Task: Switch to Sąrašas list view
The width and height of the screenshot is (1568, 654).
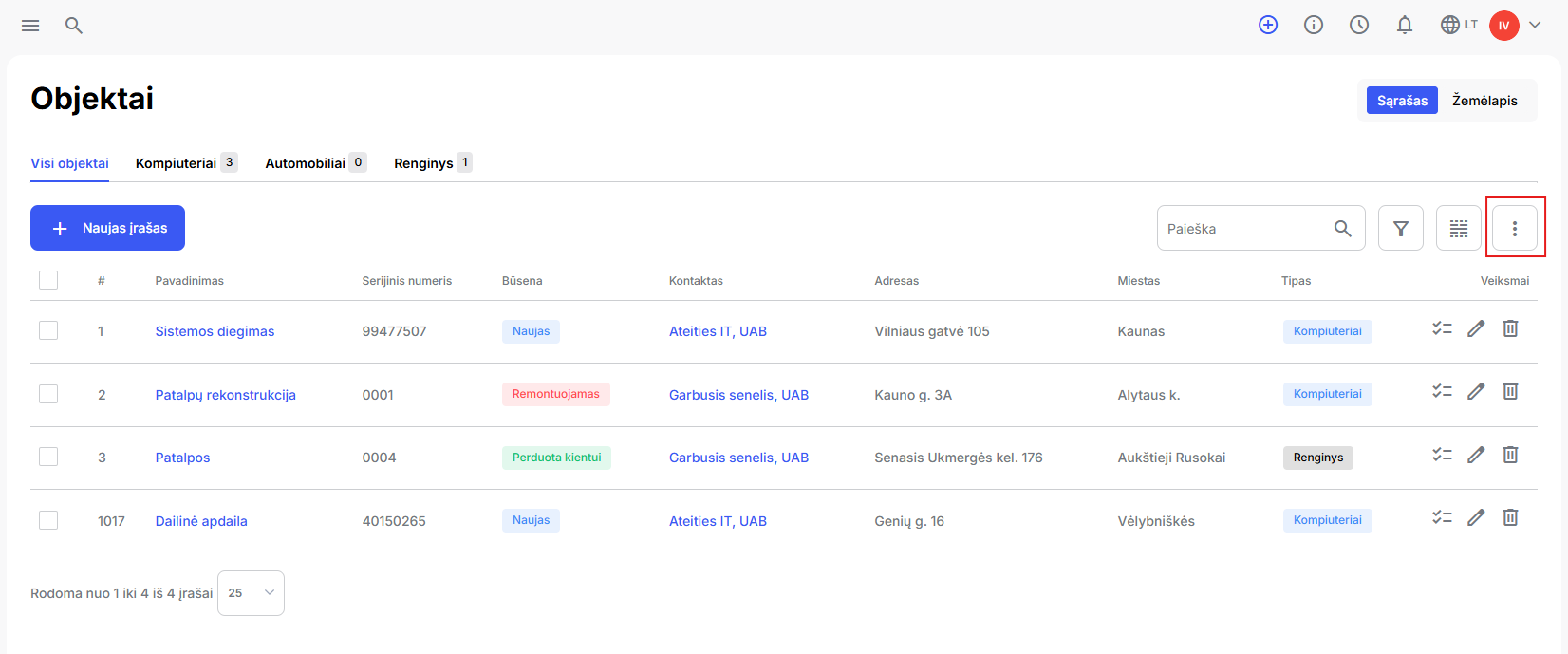Action: (1402, 101)
